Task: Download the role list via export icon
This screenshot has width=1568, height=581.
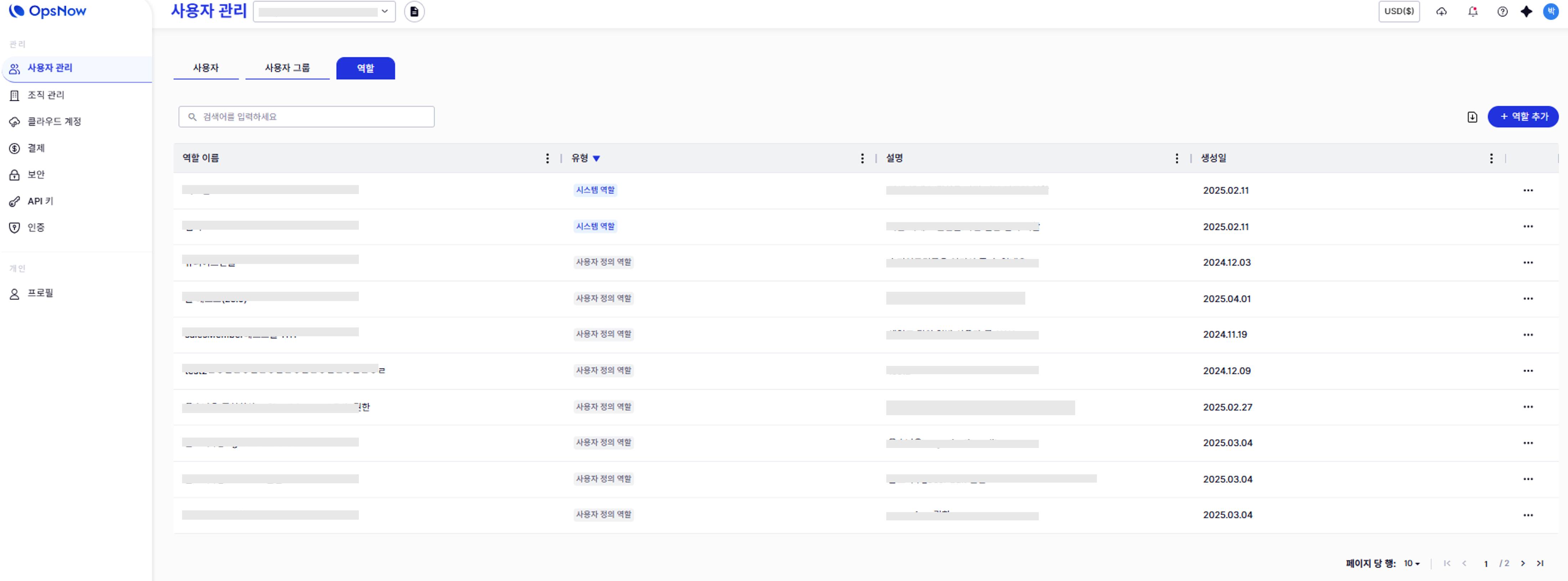Action: point(1472,117)
